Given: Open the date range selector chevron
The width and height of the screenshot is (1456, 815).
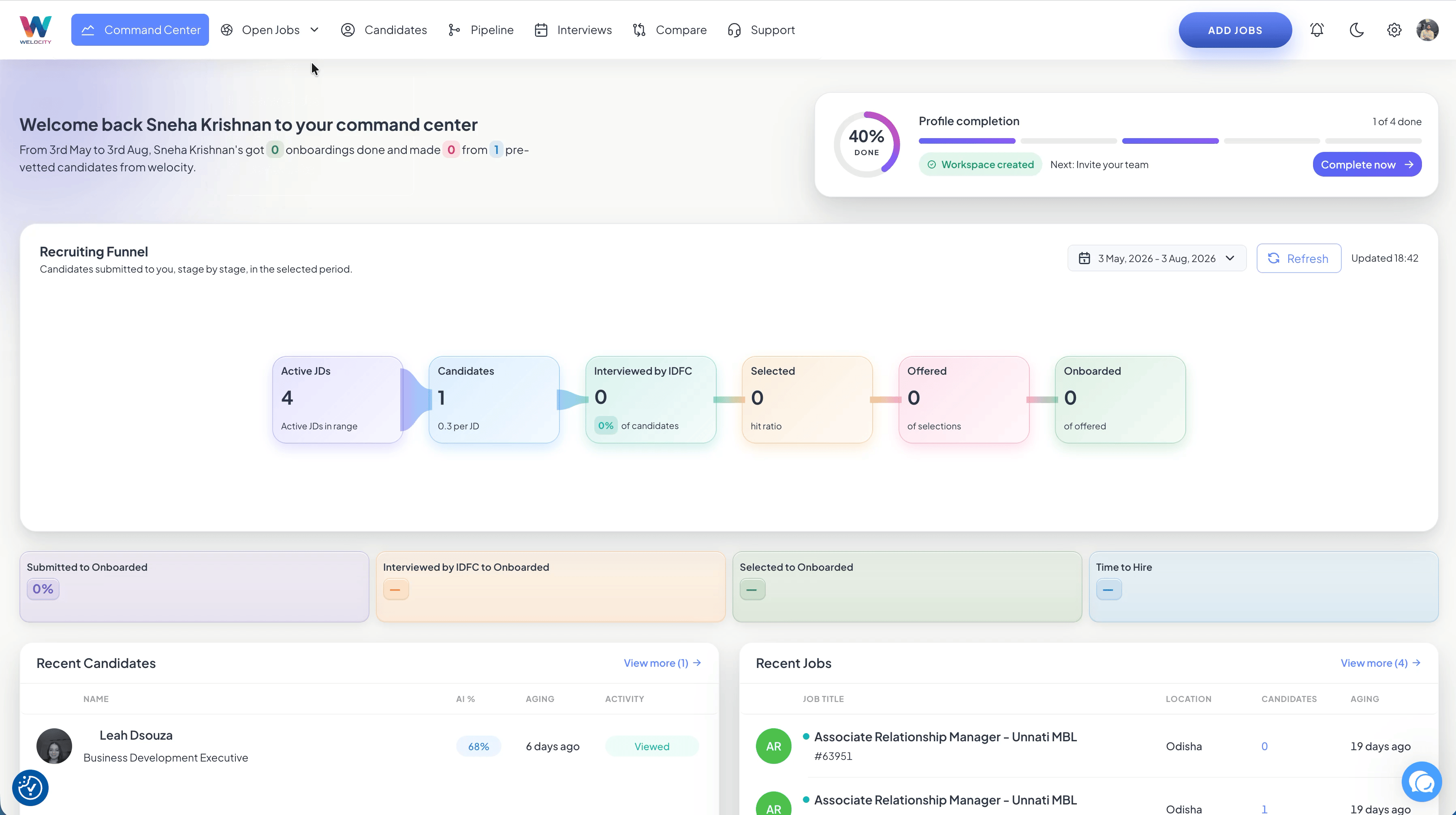Looking at the screenshot, I should pos(1230,258).
